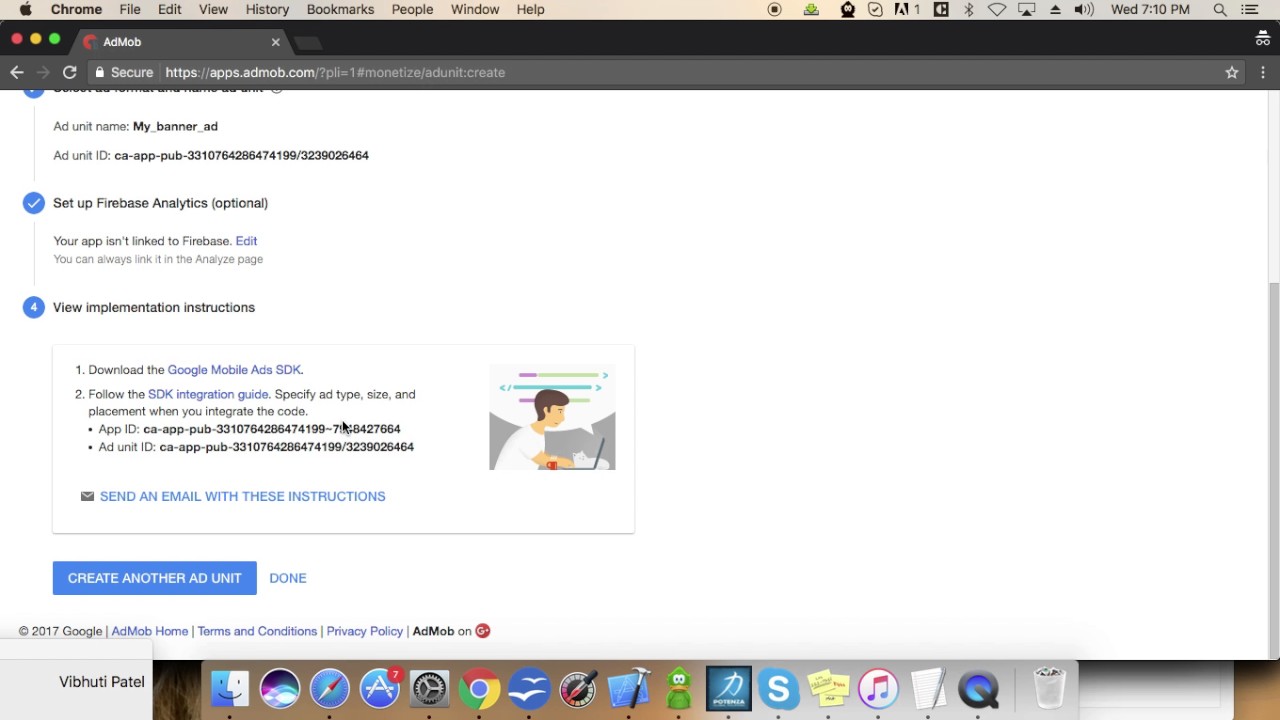Viewport: 1280px width, 720px height.
Task: Open the Privacy Policy footer link
Action: (x=365, y=631)
